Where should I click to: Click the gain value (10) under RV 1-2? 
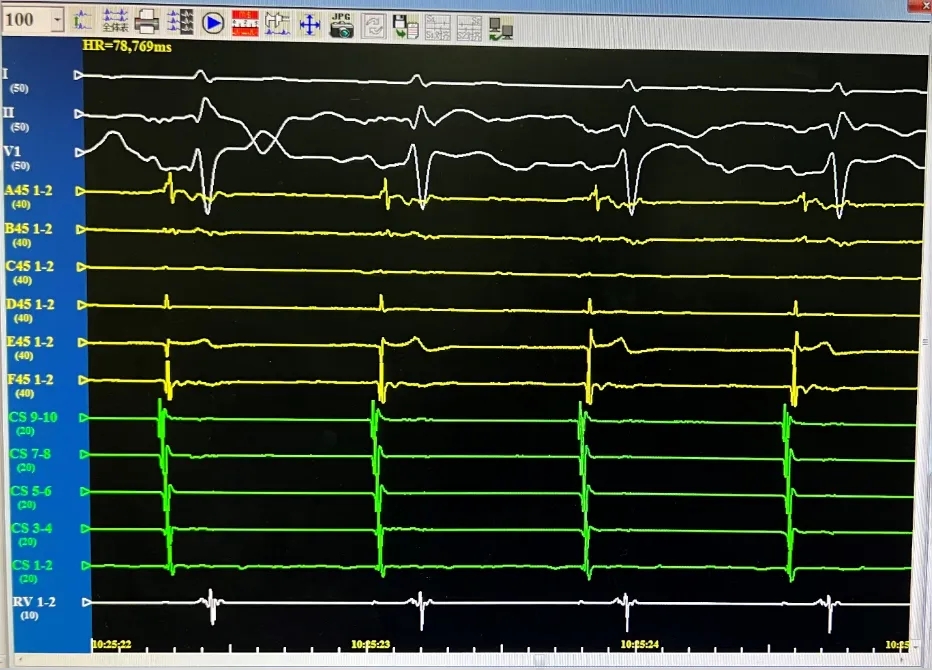[30, 615]
